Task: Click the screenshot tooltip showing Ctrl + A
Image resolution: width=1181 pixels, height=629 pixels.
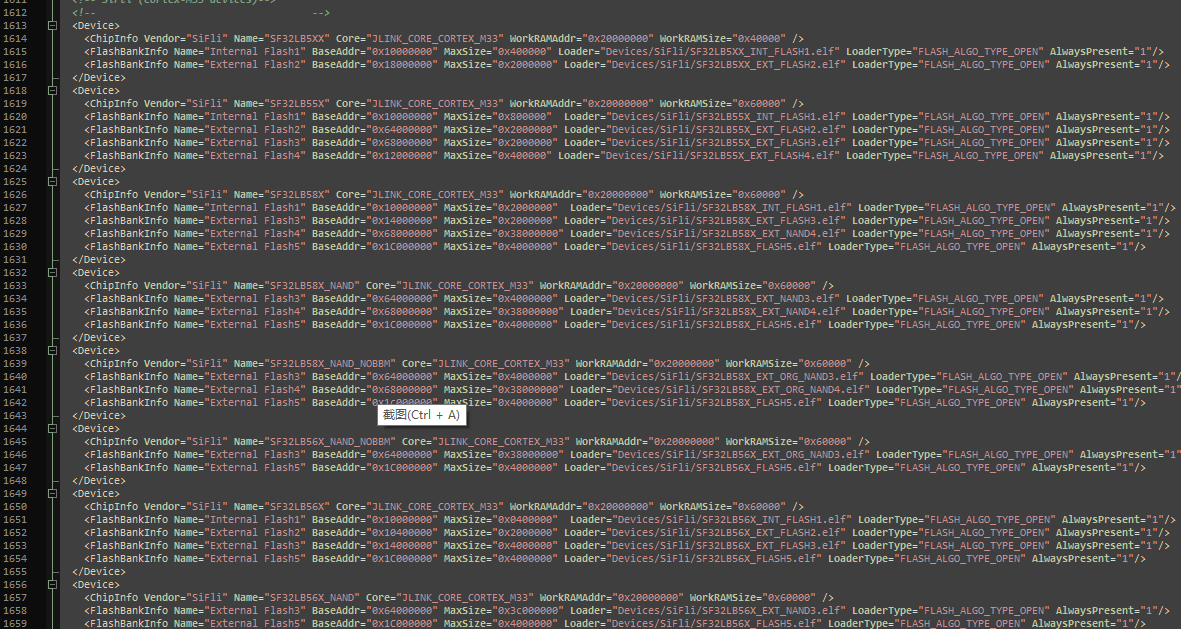Action: click(421, 414)
